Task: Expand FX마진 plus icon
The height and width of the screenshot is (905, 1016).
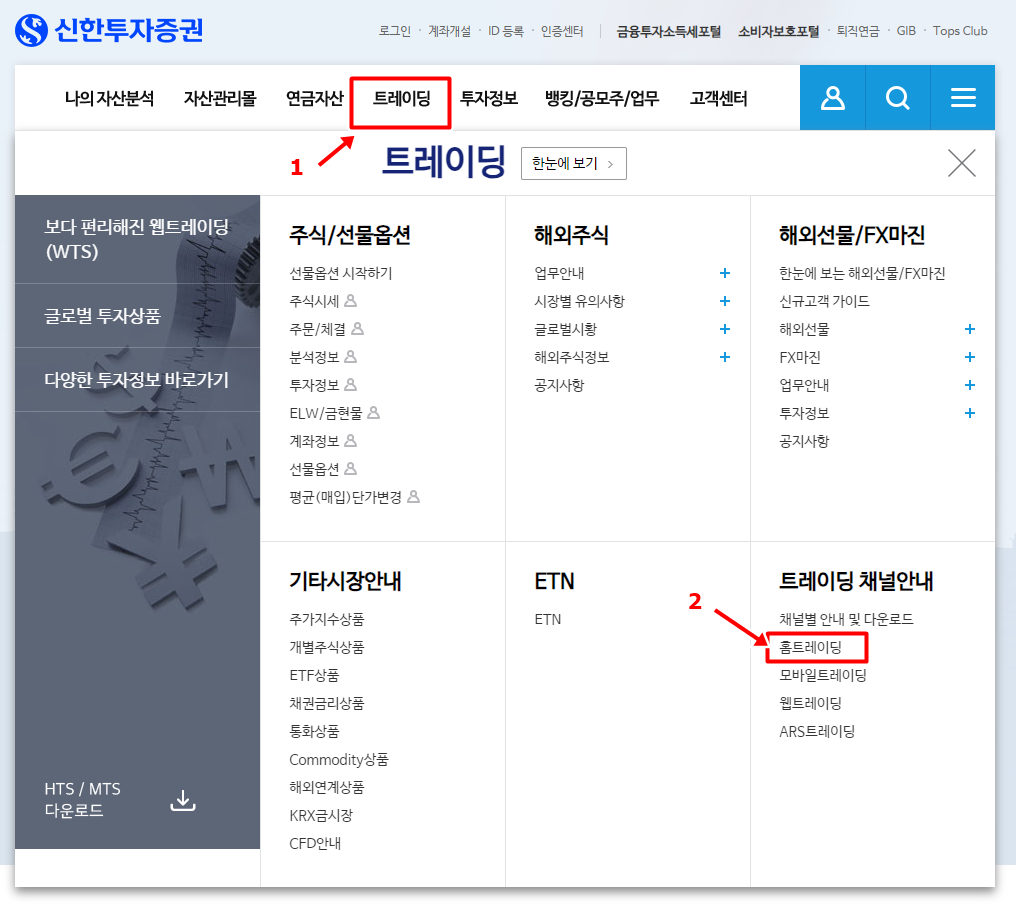Action: click(970, 357)
